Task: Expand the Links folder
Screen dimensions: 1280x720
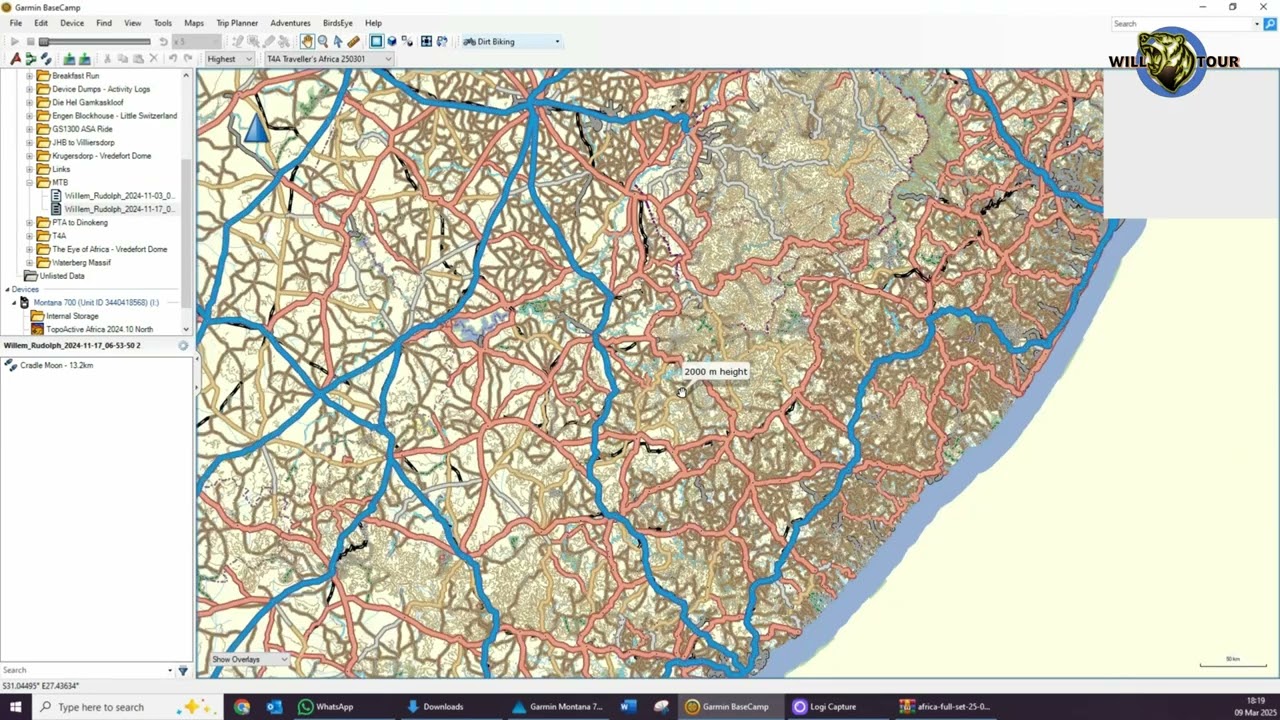Action: [x=30, y=169]
